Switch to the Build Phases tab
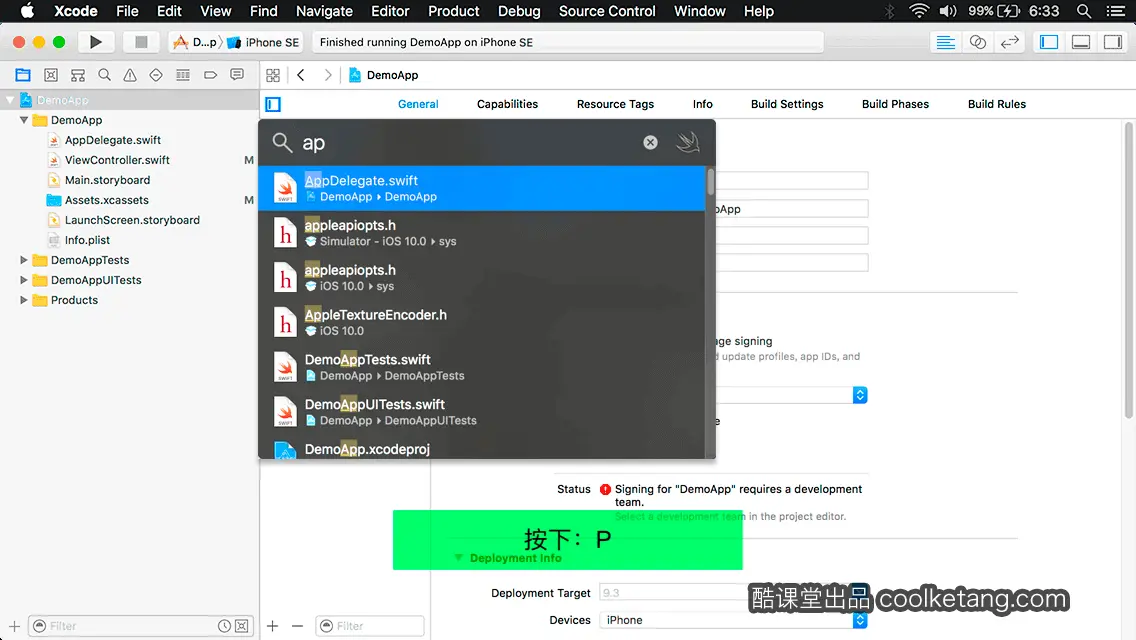This screenshot has height=640, width=1136. point(895,104)
